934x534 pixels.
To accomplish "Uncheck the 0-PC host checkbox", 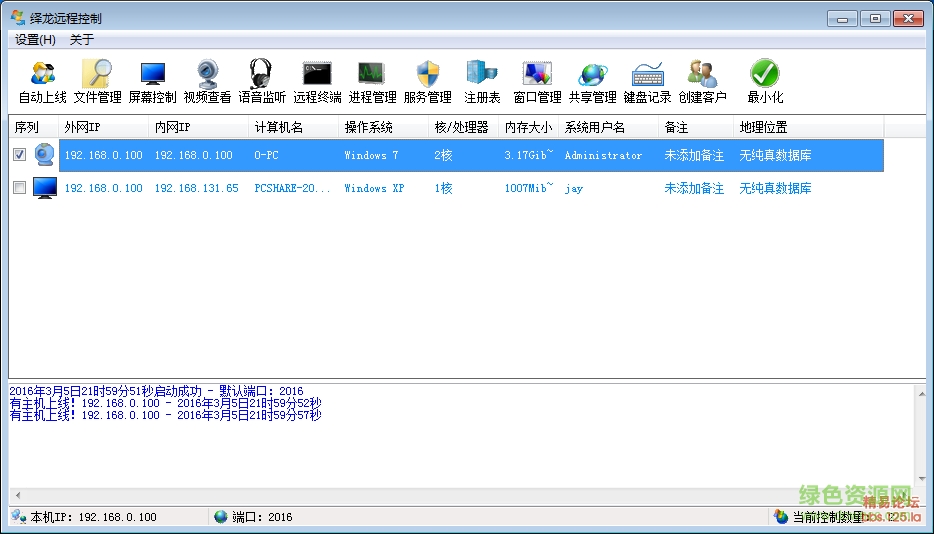I will coord(20,155).
